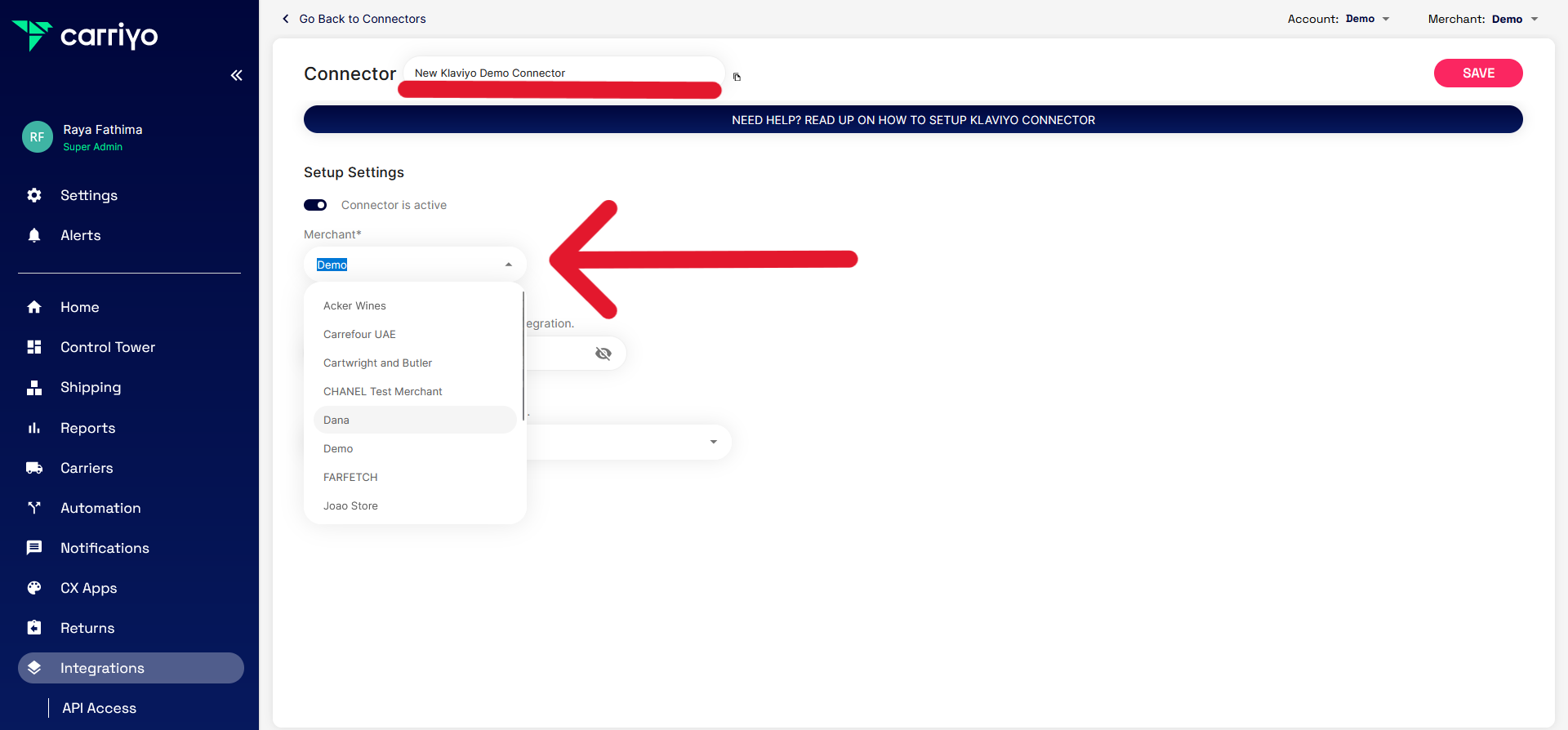
Task: Open Carriers page label
Action: click(87, 468)
